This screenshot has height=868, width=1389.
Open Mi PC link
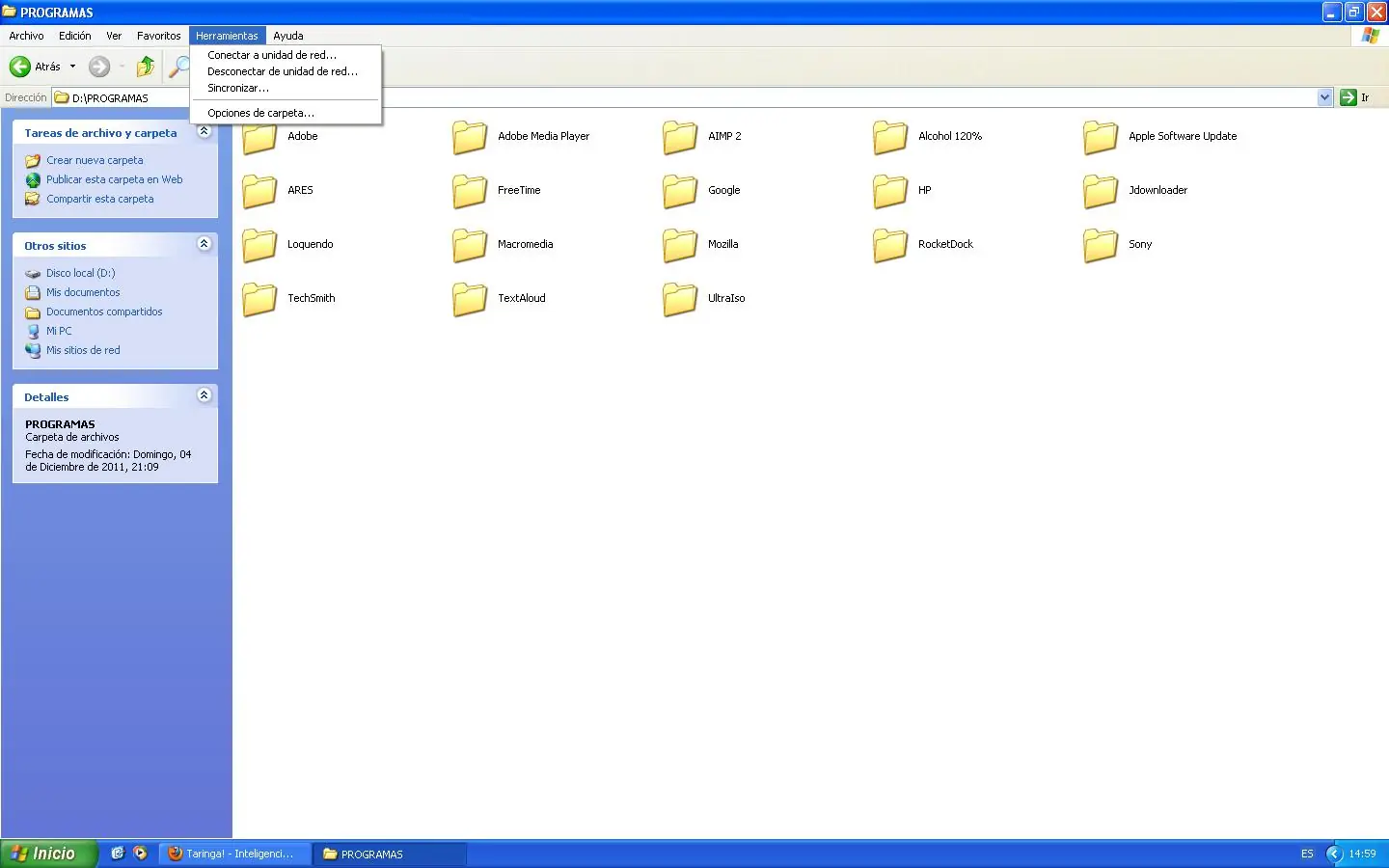[x=59, y=331]
